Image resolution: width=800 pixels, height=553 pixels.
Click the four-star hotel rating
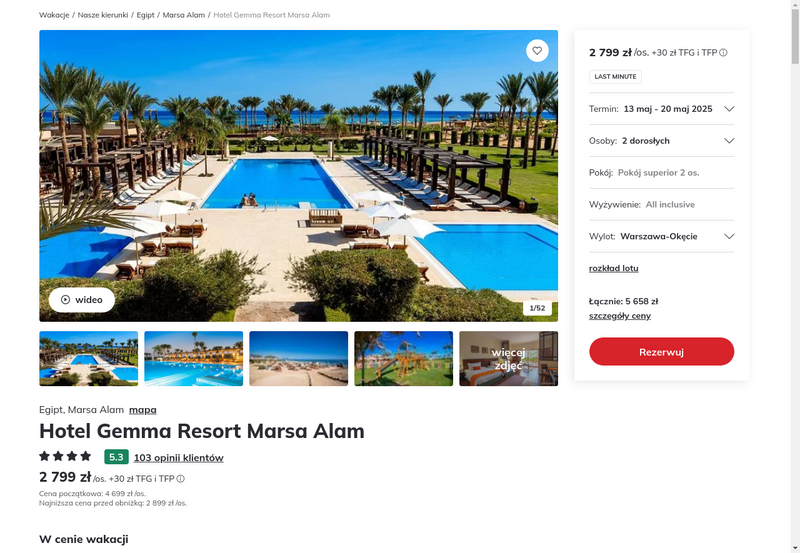click(x=65, y=456)
